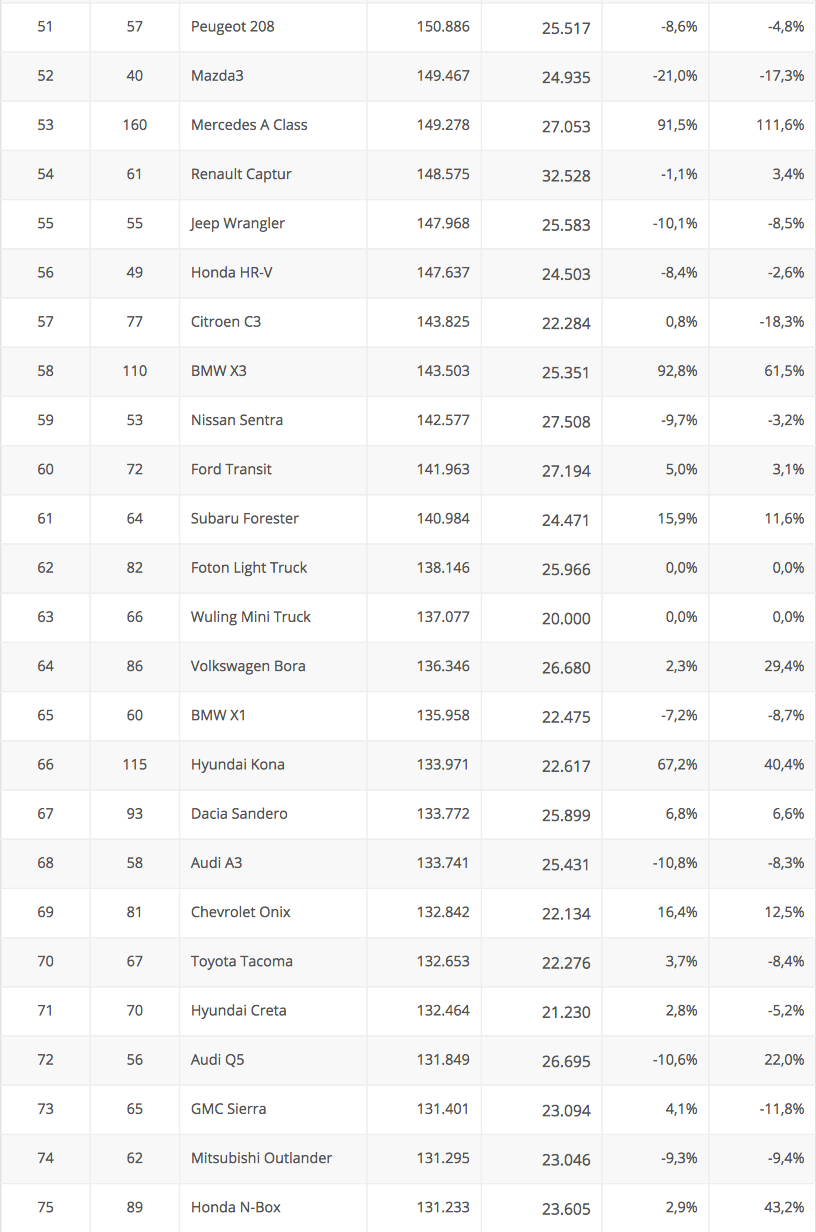The image size is (816, 1232).
Task: Select Honda HR-V in the list
Action: coord(231,272)
